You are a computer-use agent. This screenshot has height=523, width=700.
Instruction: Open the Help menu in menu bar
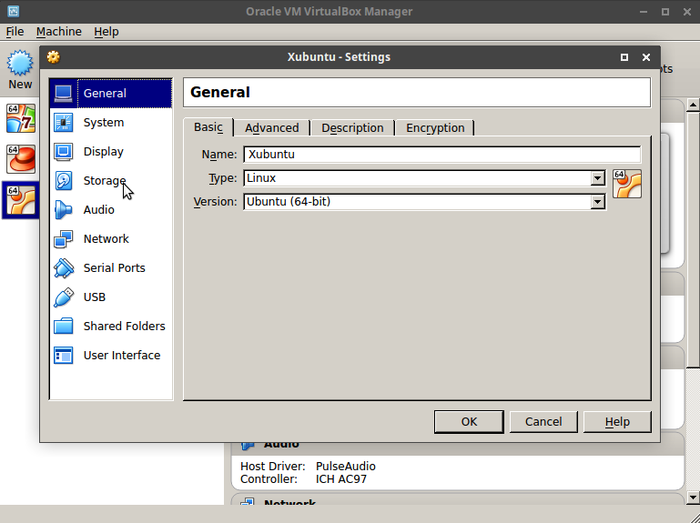pos(106,32)
